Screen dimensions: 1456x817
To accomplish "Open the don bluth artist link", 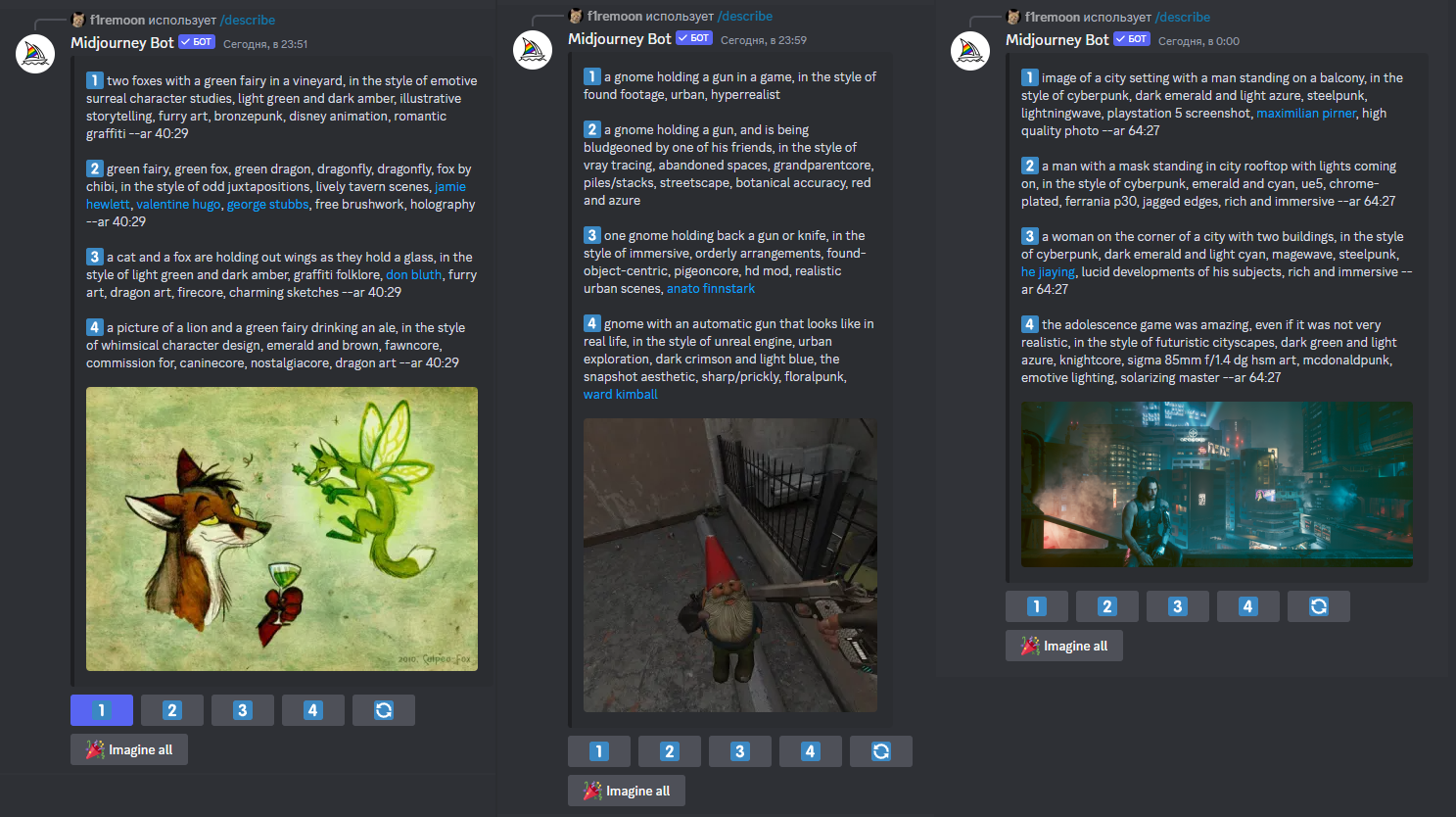I will (413, 275).
